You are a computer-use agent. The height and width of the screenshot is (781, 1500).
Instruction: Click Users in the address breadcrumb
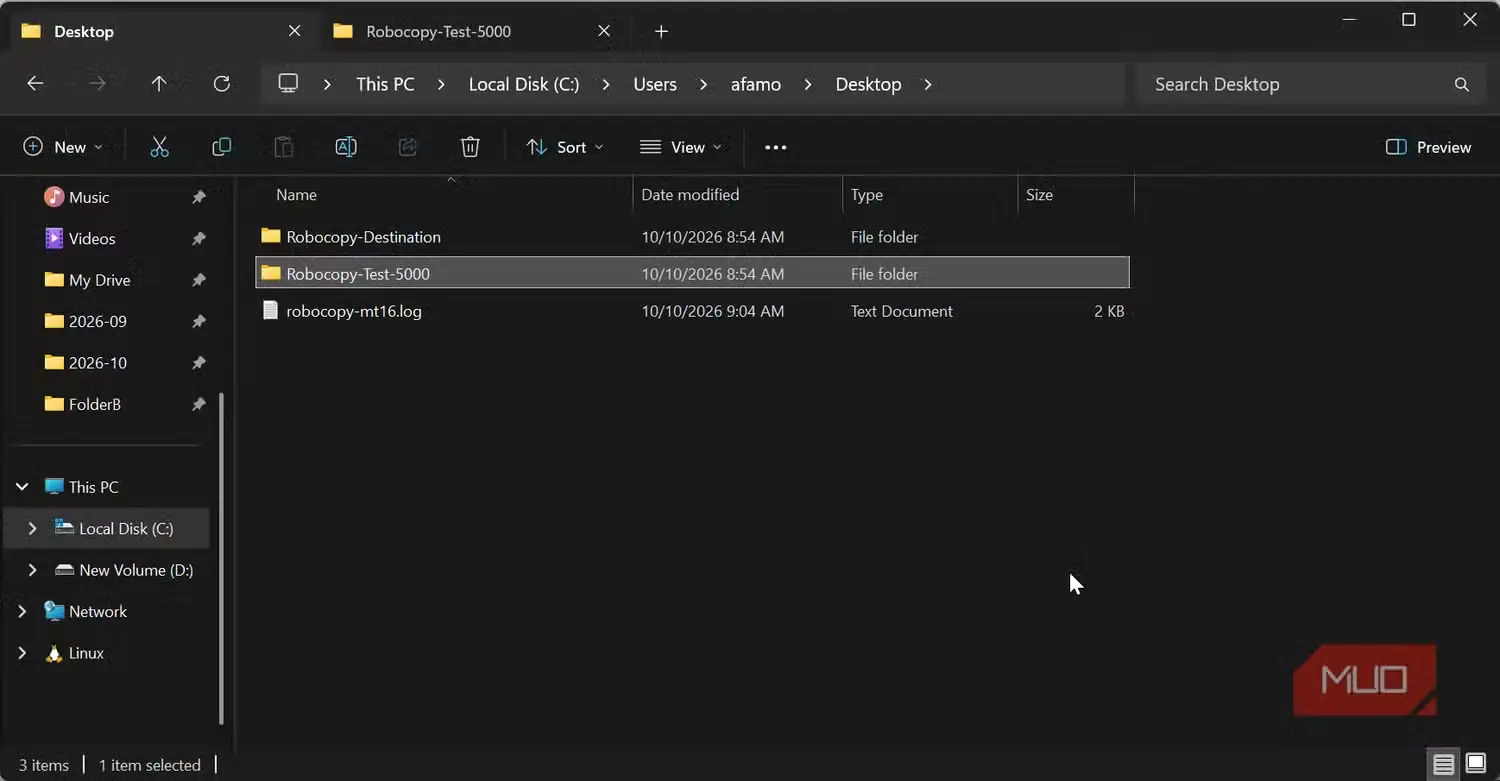(x=655, y=84)
